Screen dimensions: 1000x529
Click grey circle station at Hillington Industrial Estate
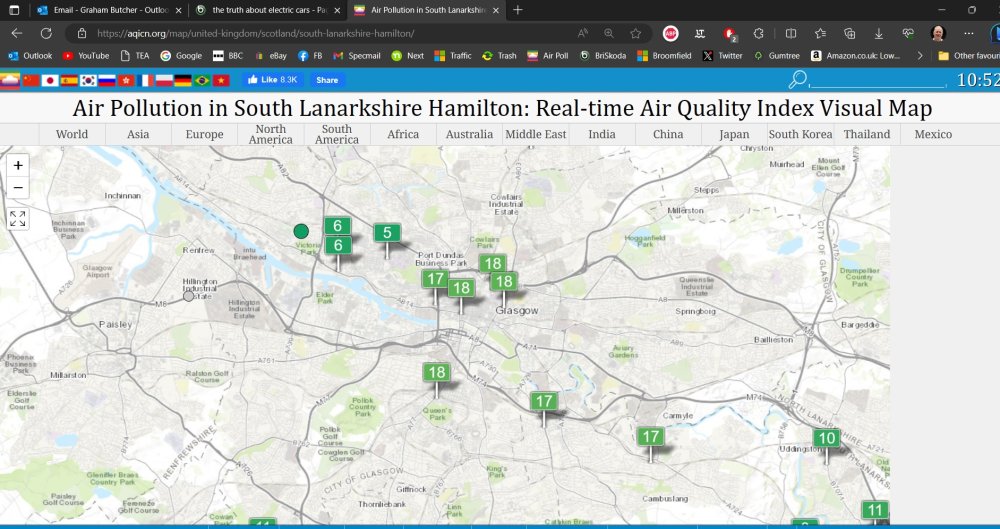click(188, 296)
